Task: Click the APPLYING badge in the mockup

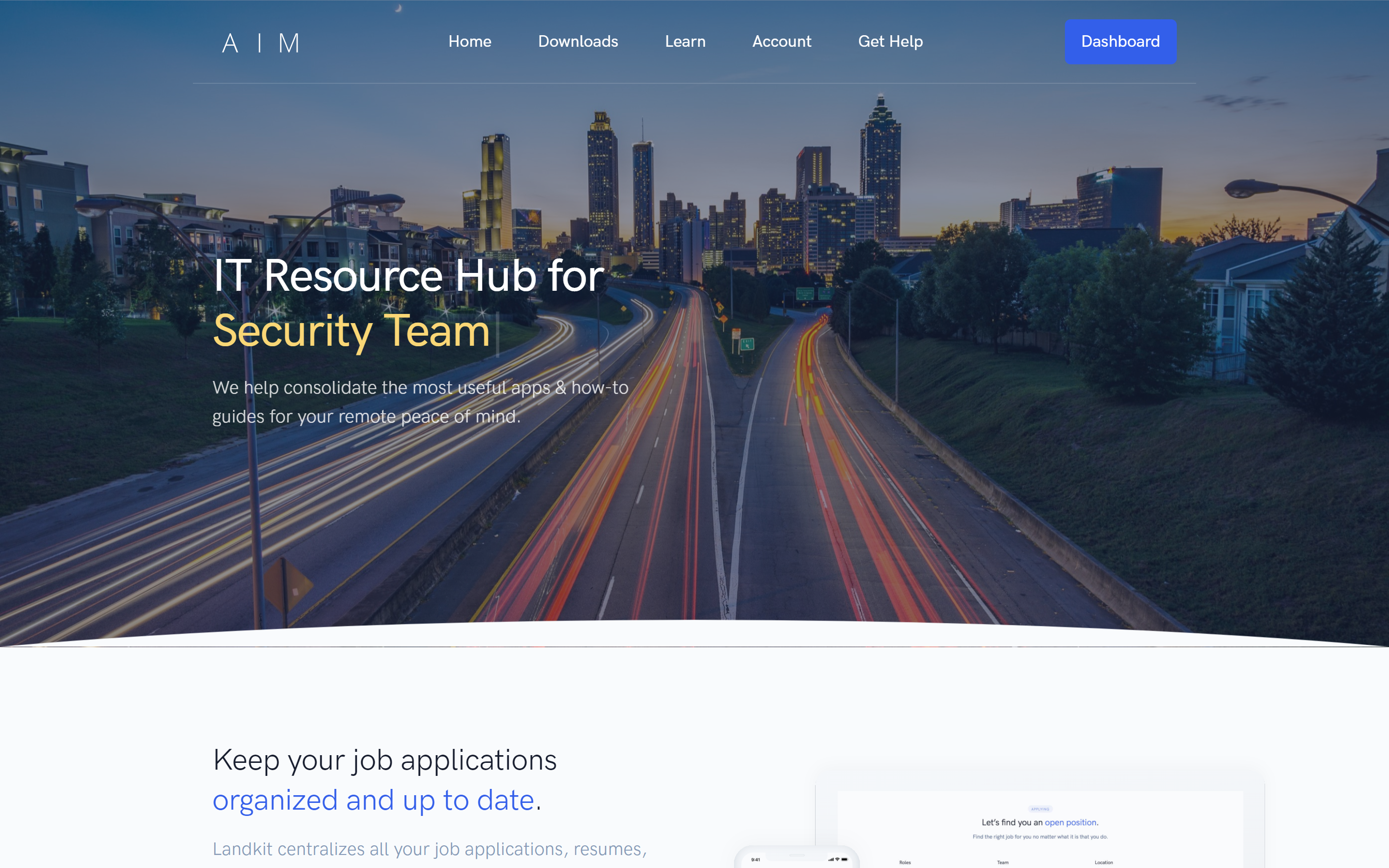Action: (x=1039, y=809)
